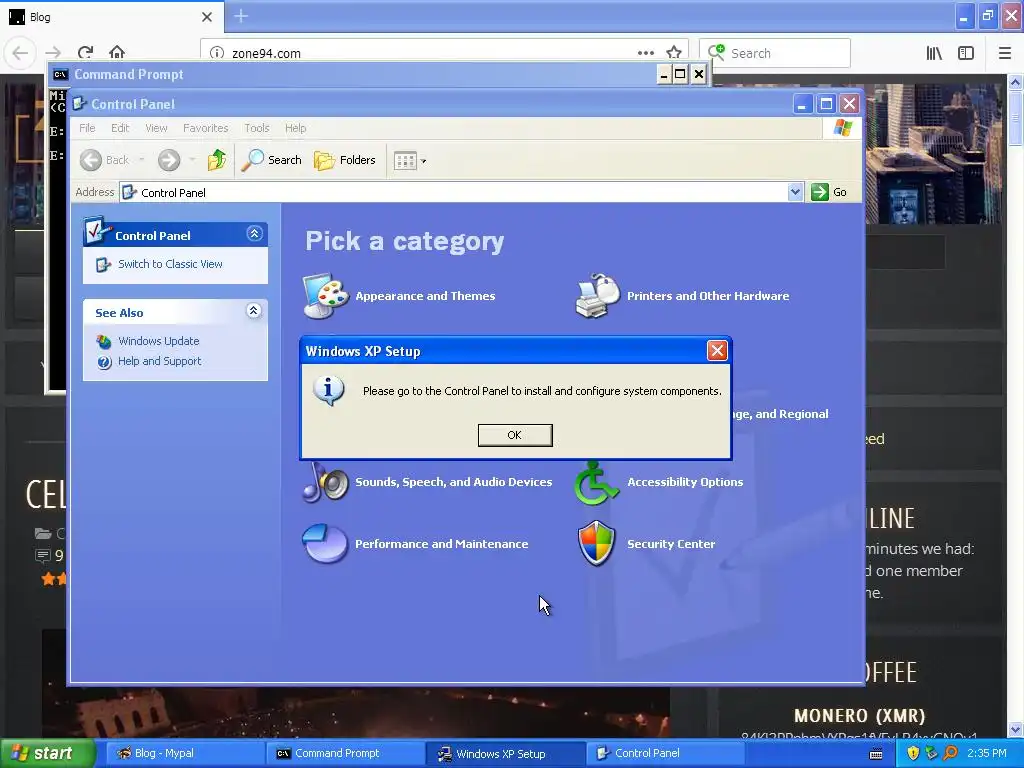
Task: Open the Tools menu in Control Panel
Action: point(257,128)
